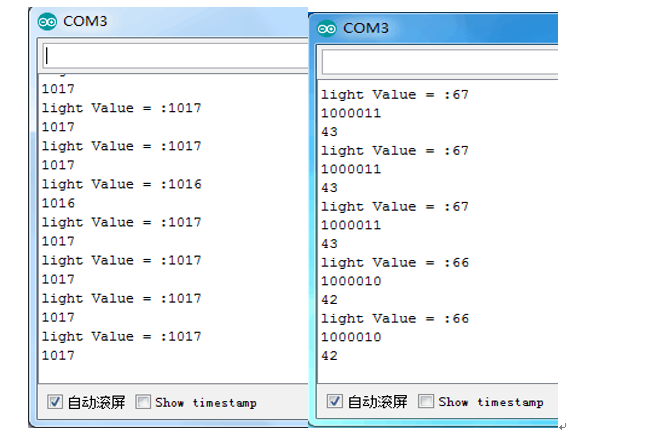Toggle 自动滚屏 autoscroll checkbox in right window
The width and height of the screenshot is (665, 442).
click(334, 401)
